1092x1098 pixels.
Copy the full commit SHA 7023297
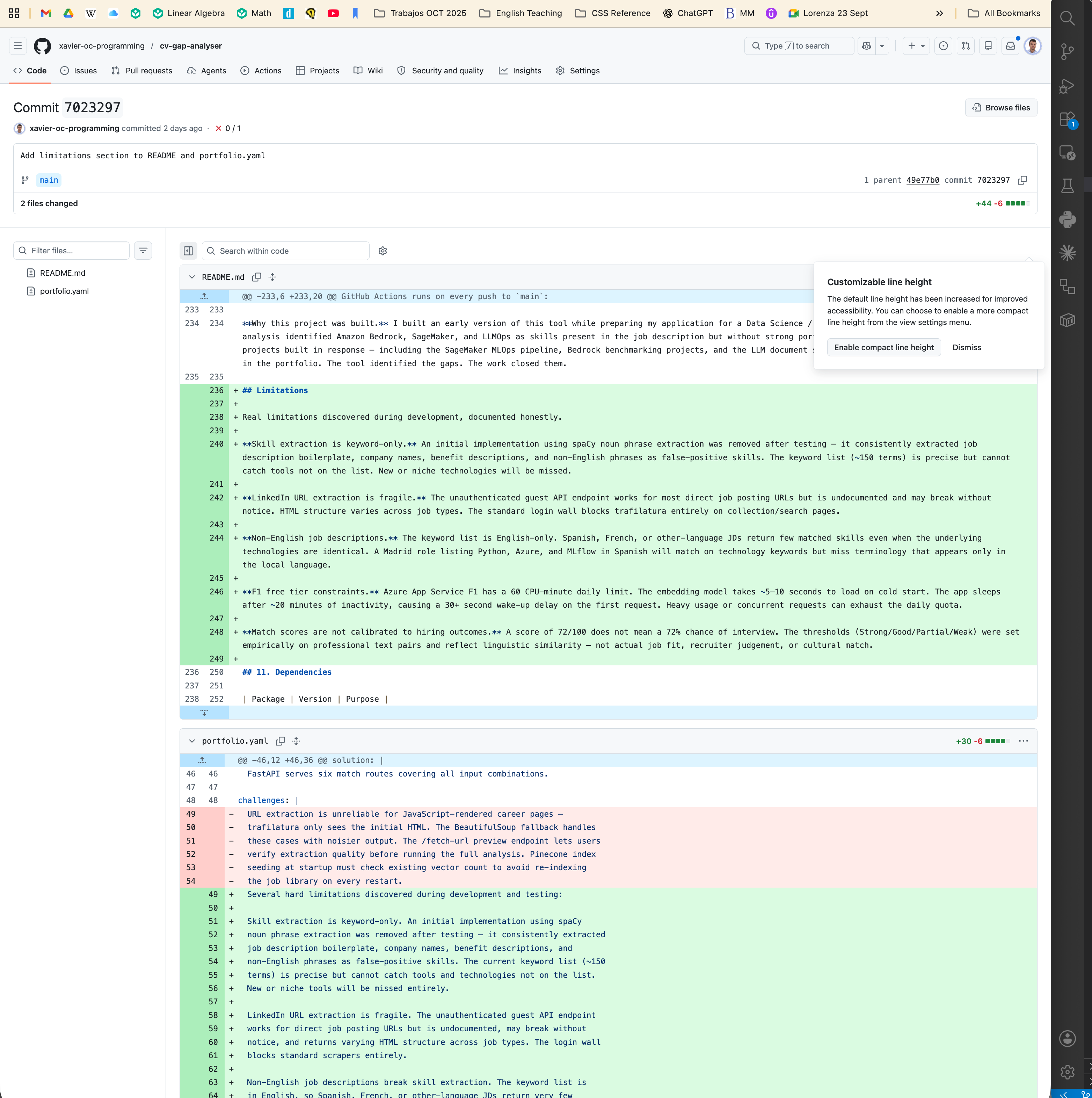click(x=1022, y=180)
